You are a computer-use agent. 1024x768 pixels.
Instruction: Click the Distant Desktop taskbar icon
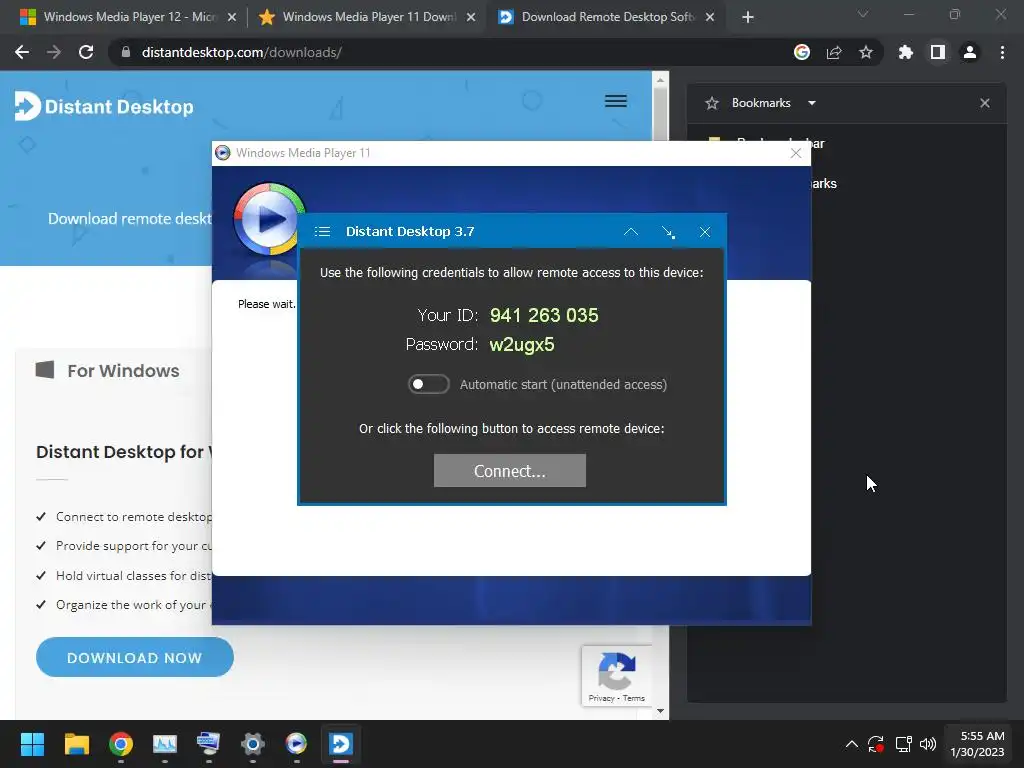tap(341, 744)
